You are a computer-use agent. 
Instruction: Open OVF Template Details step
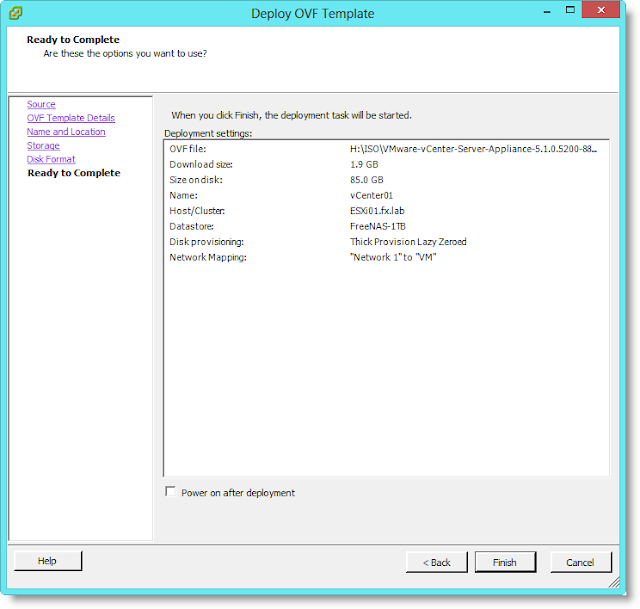(x=71, y=118)
